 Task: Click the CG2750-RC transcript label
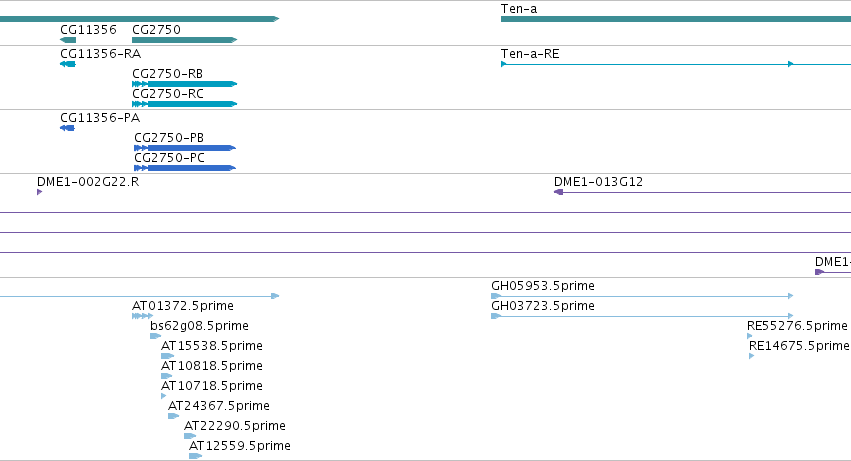pos(168,94)
